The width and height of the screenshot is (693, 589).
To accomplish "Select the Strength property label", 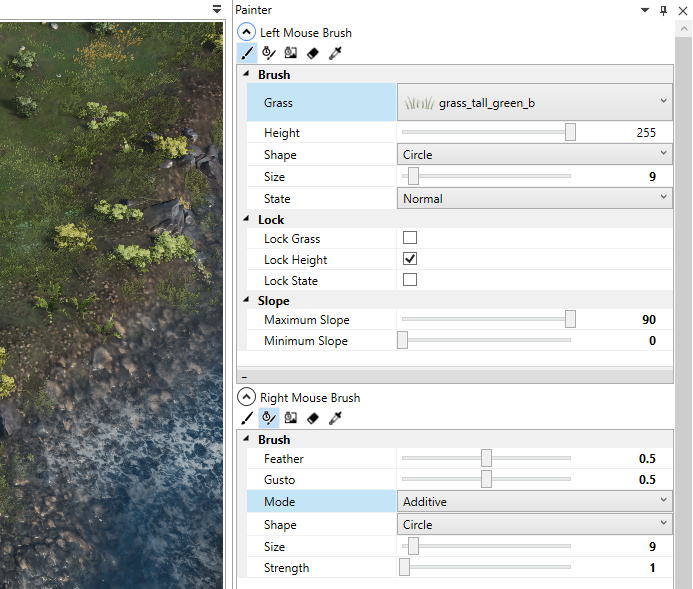I will tap(286, 568).
